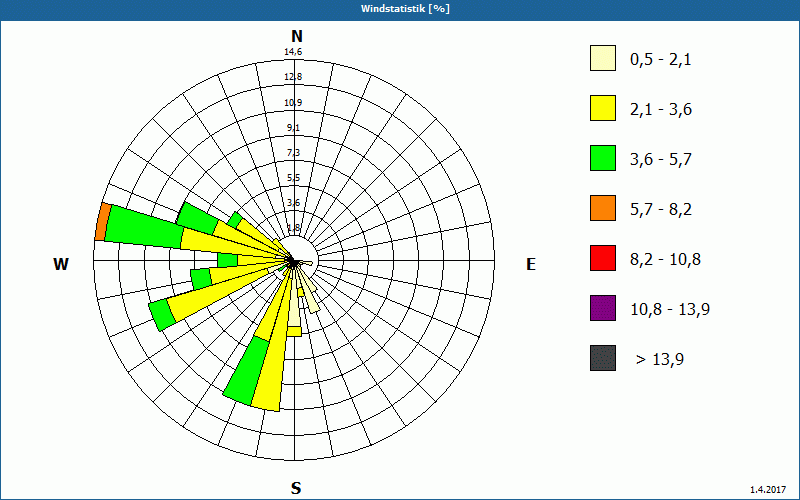Click the legend label '0,5 - 2,1'
This screenshot has width=800, height=500.
tap(661, 60)
